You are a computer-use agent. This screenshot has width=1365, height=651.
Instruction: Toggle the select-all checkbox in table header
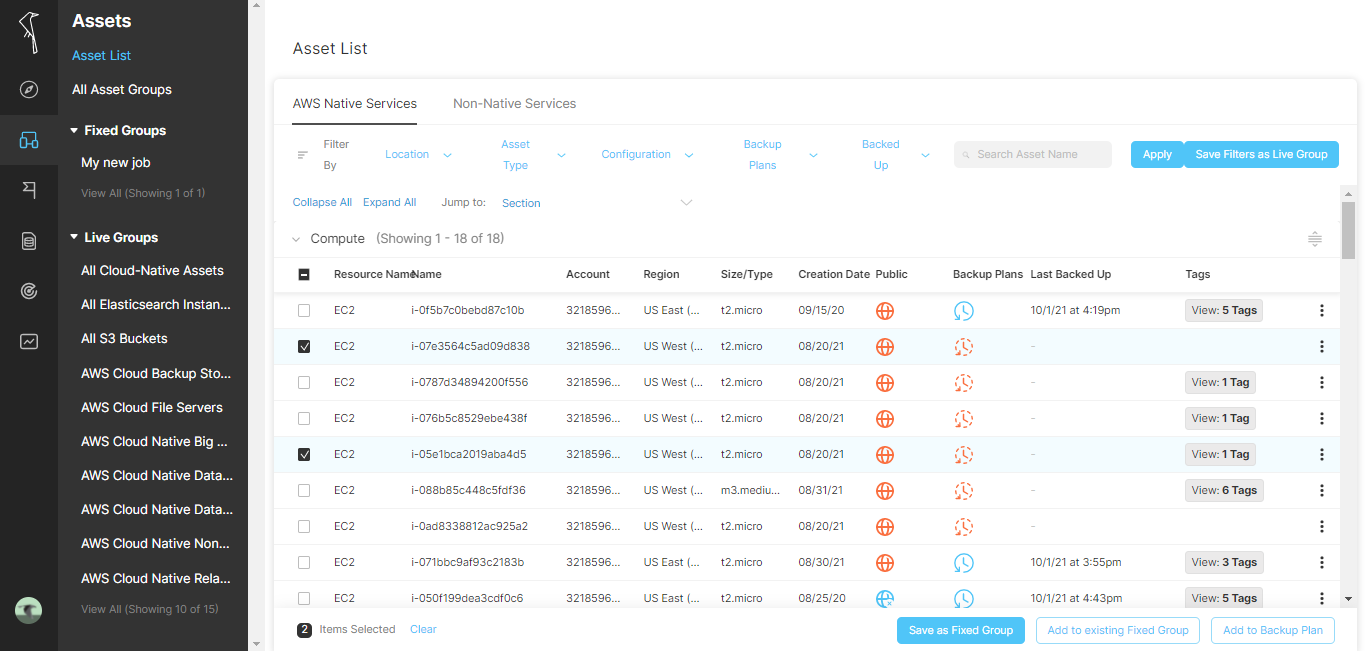[304, 275]
